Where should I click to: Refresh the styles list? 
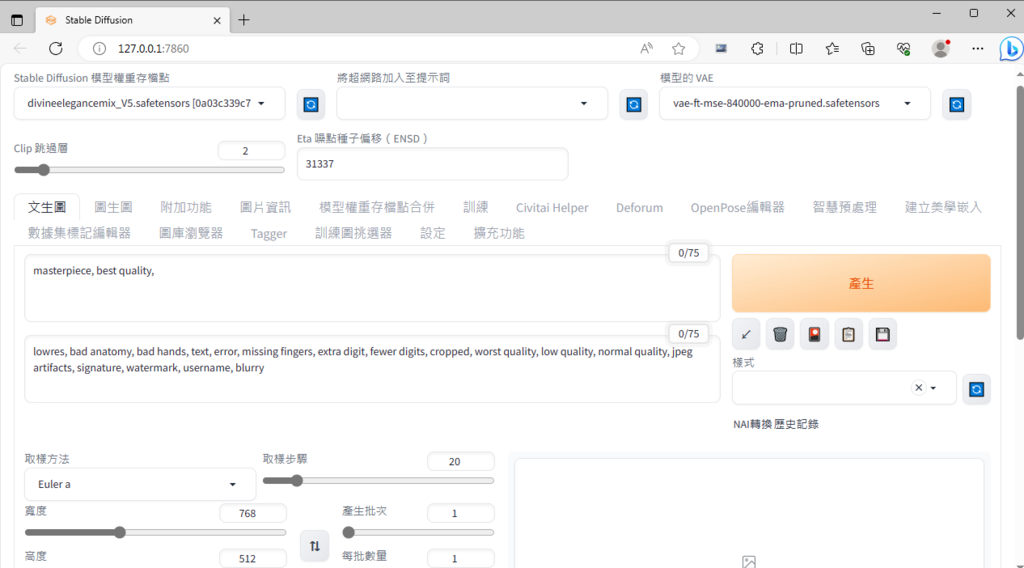click(976, 389)
